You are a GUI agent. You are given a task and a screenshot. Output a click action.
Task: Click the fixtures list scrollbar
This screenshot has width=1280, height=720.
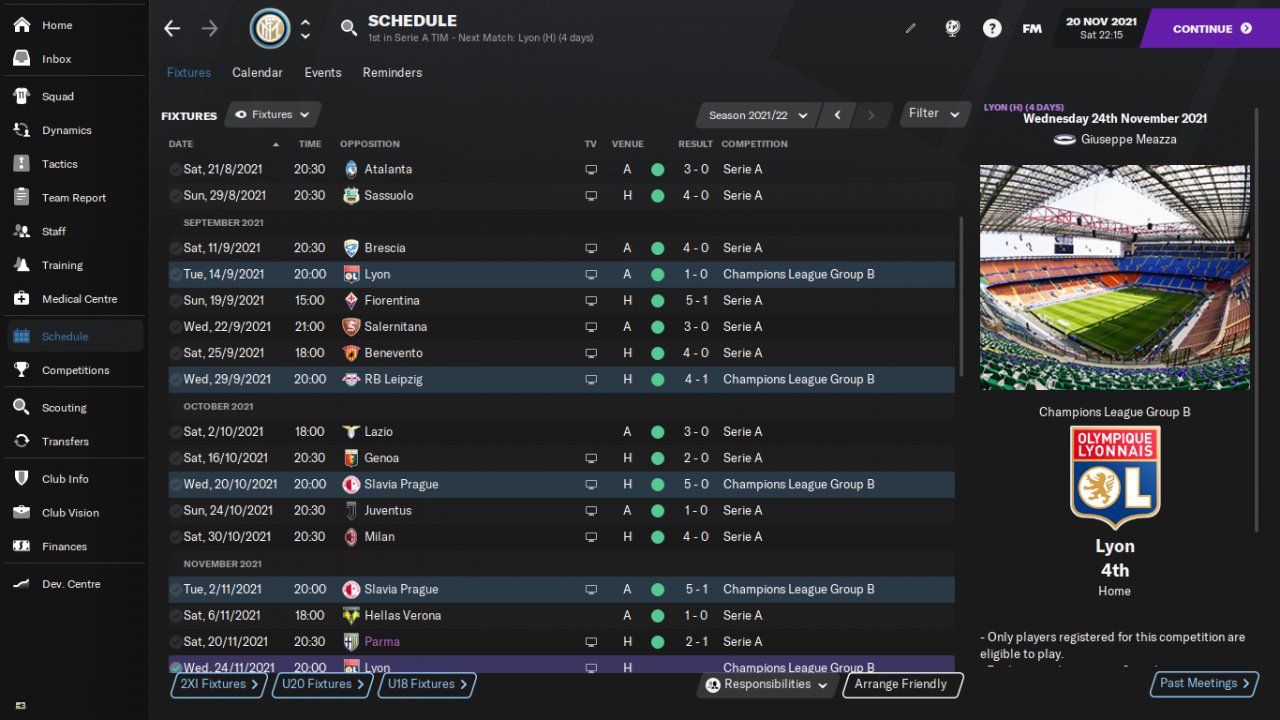pos(961,296)
